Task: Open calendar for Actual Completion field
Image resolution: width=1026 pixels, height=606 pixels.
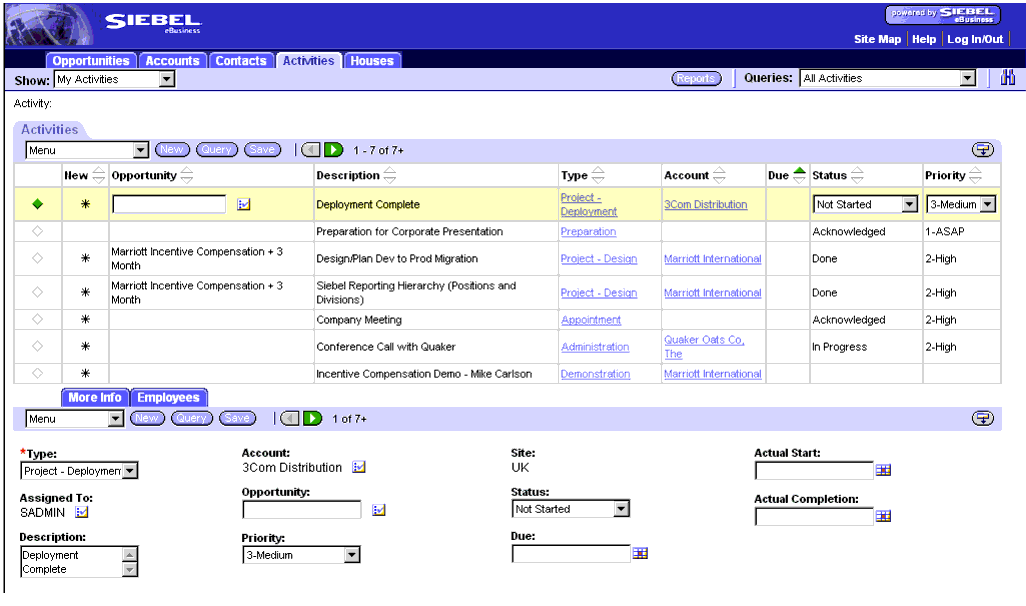Action: tap(883, 516)
